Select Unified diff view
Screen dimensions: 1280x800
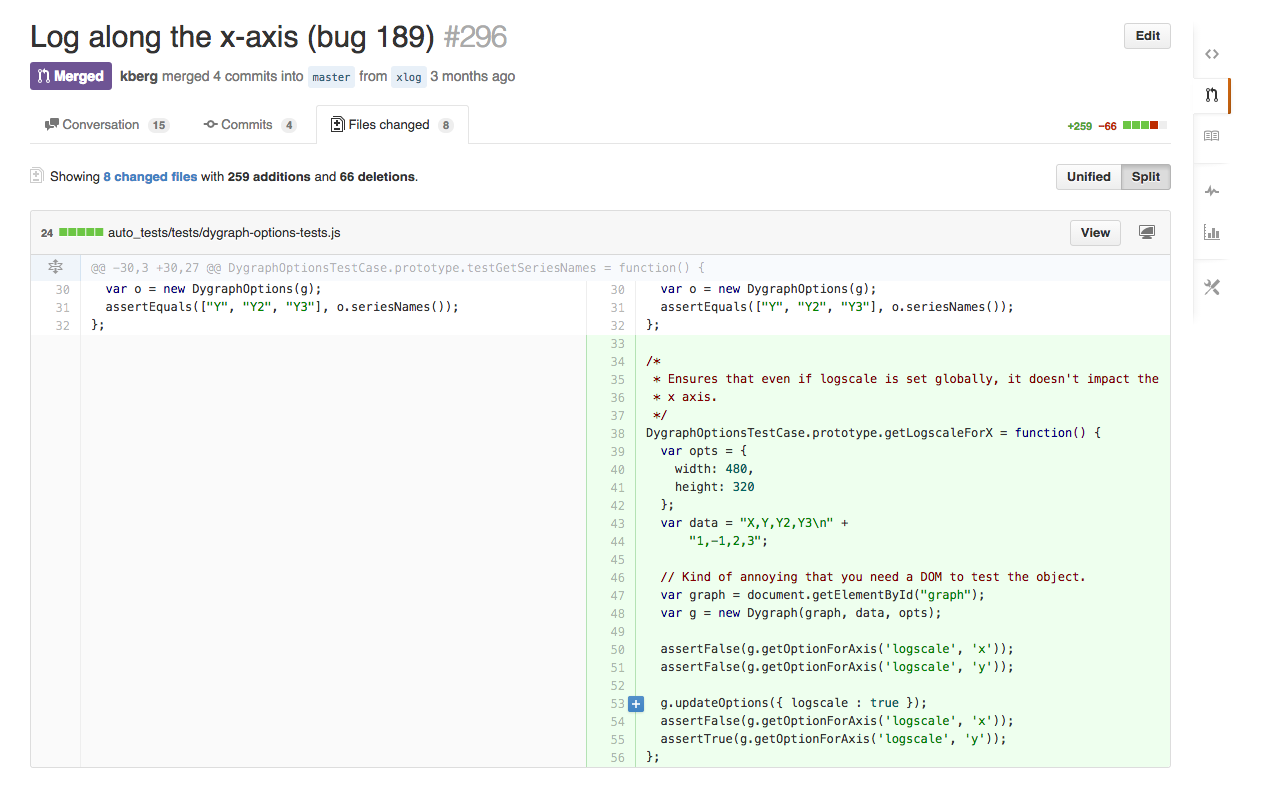(x=1088, y=177)
